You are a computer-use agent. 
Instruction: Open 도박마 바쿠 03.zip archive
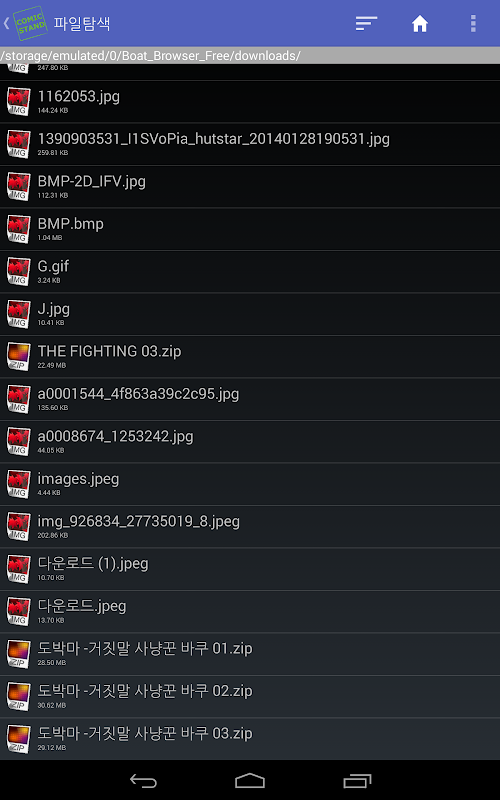point(250,739)
